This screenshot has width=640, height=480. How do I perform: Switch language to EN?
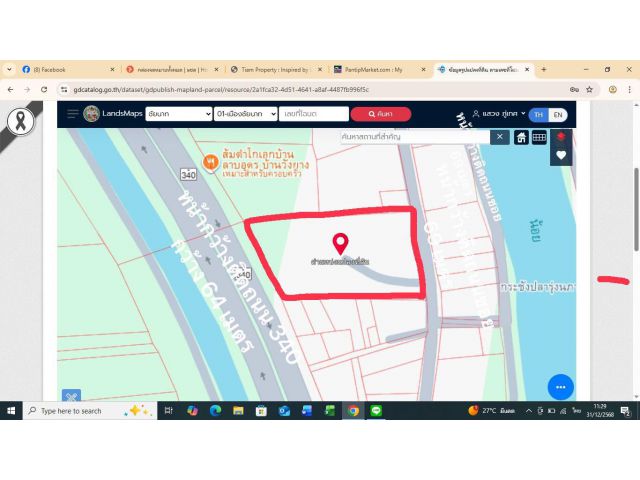557,115
